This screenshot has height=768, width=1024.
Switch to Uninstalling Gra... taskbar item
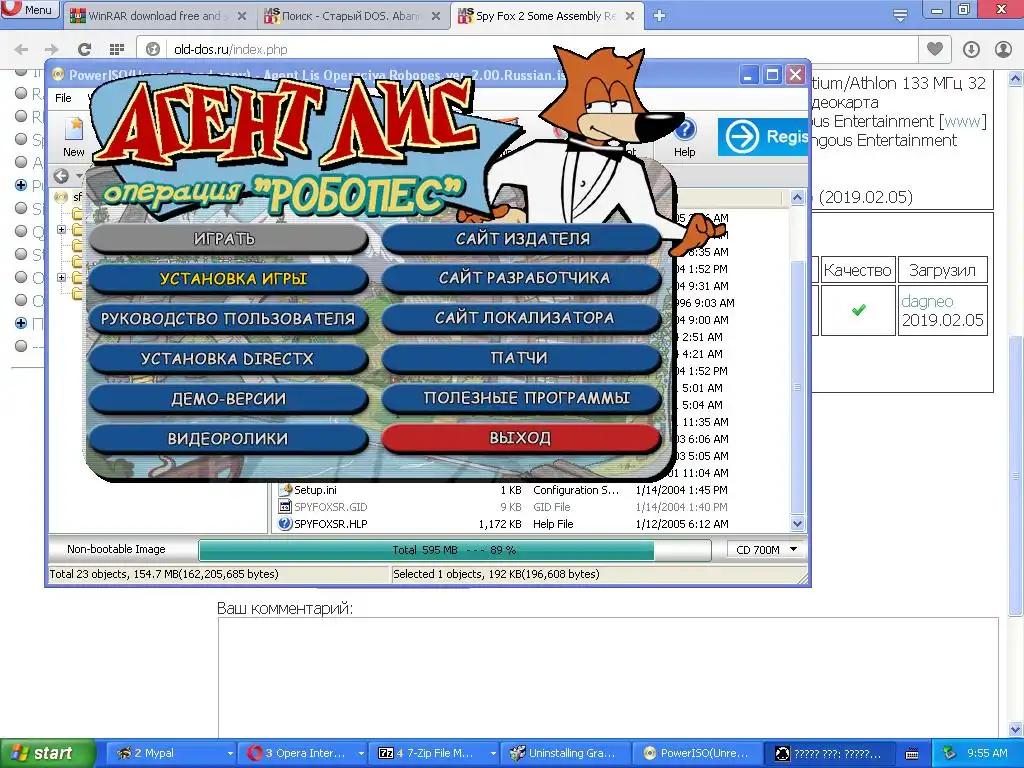(x=567, y=753)
